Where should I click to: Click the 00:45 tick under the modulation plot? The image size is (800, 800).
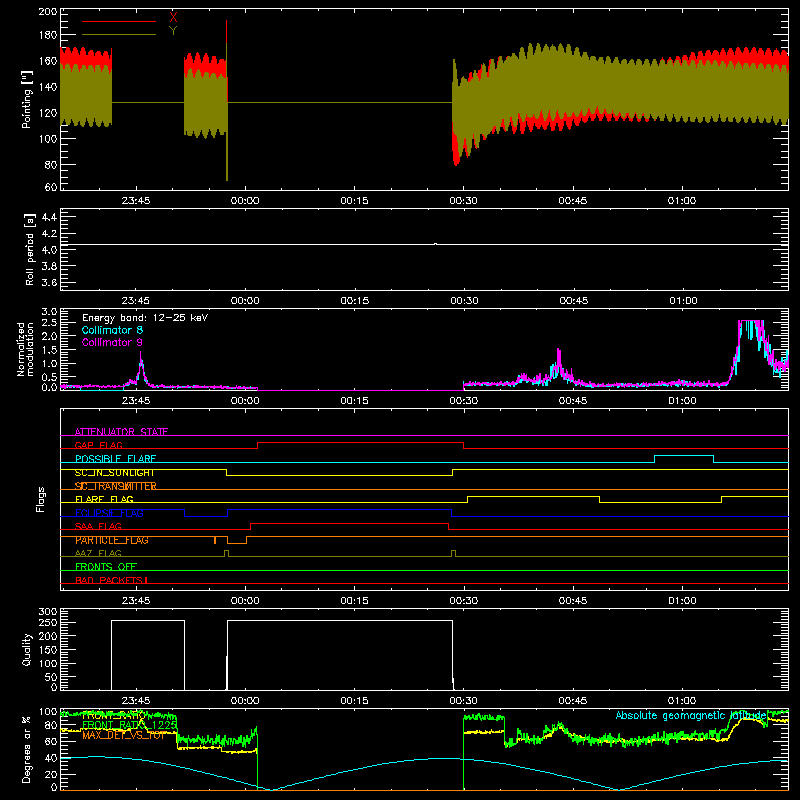tap(573, 401)
